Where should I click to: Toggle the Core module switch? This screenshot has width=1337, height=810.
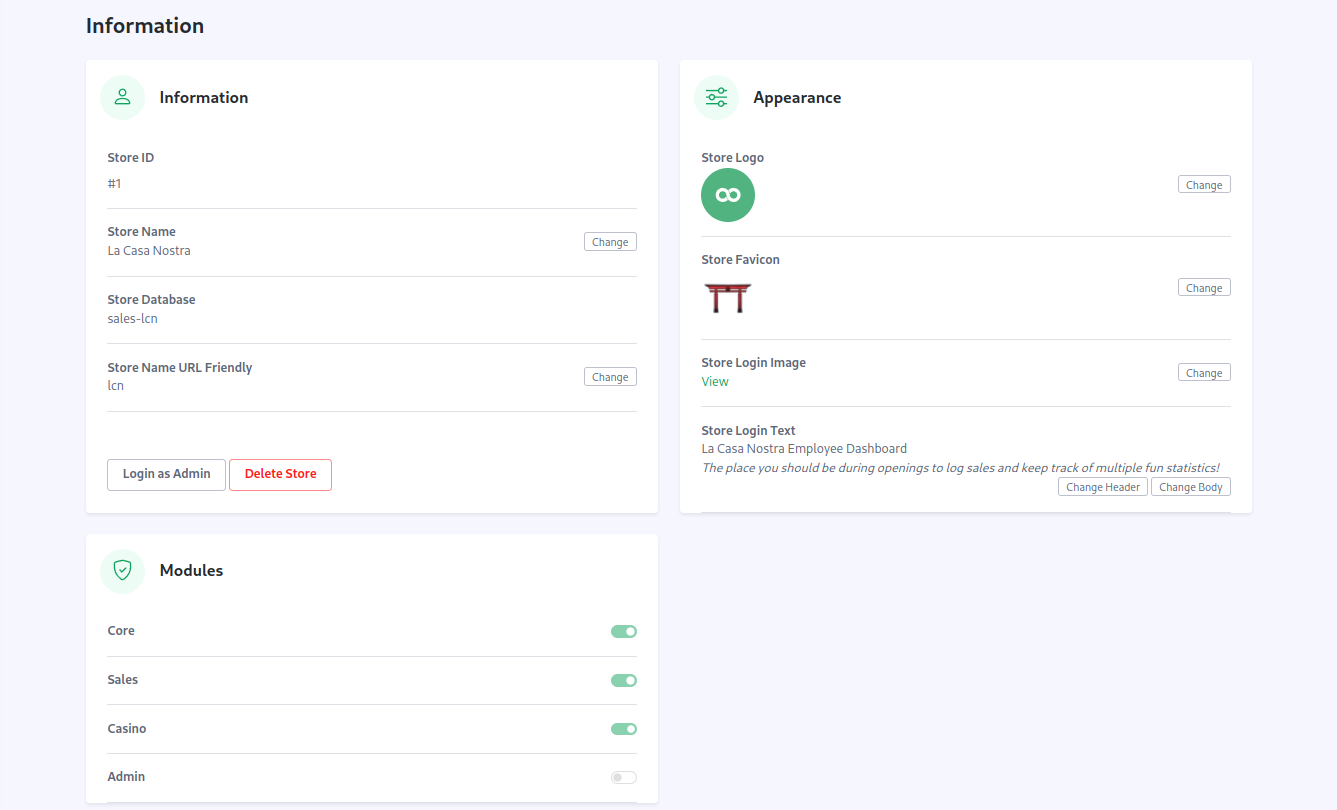tap(623, 631)
